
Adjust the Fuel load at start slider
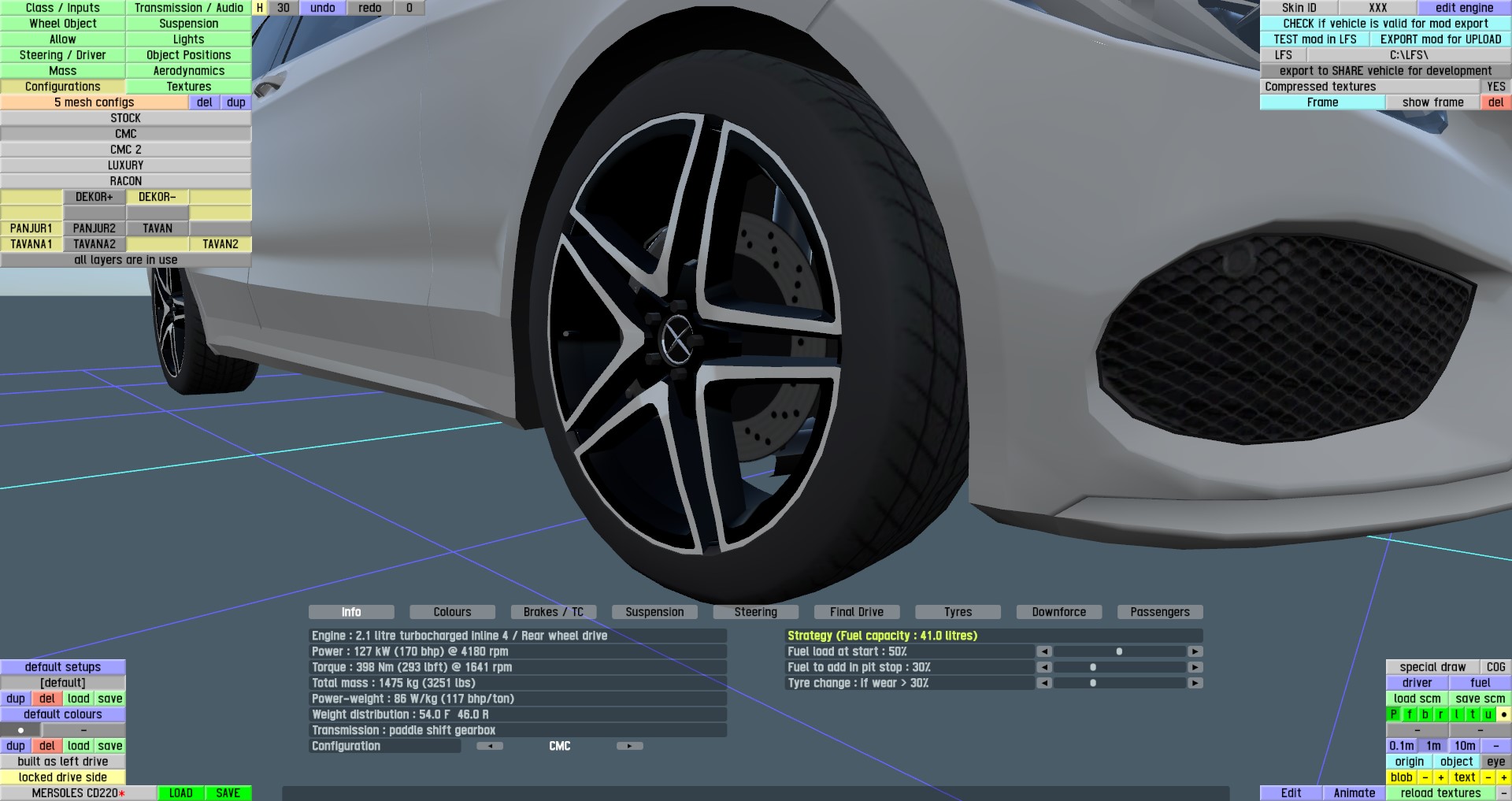[1120, 651]
